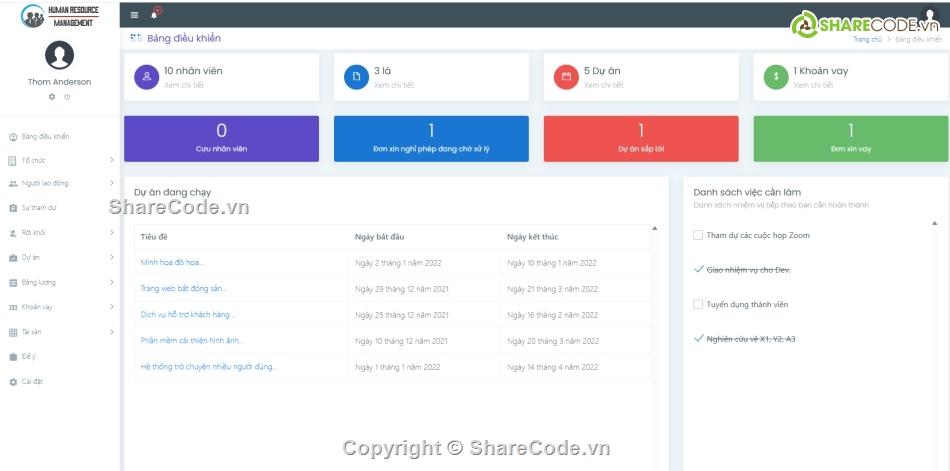
Task: Click the blue Đơn xin nghỉ phép card
Action: (431, 139)
